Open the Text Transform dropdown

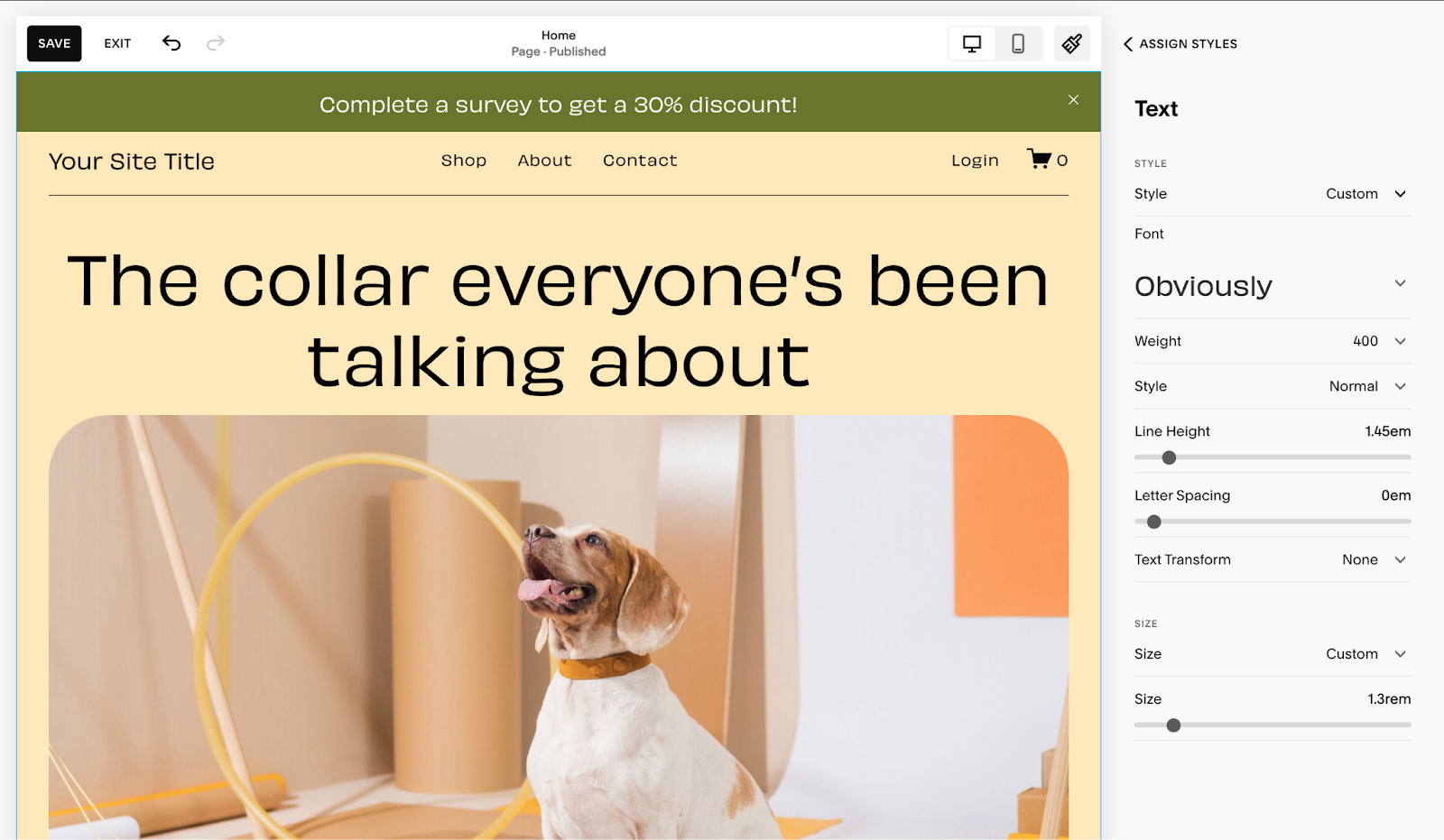coord(1368,559)
